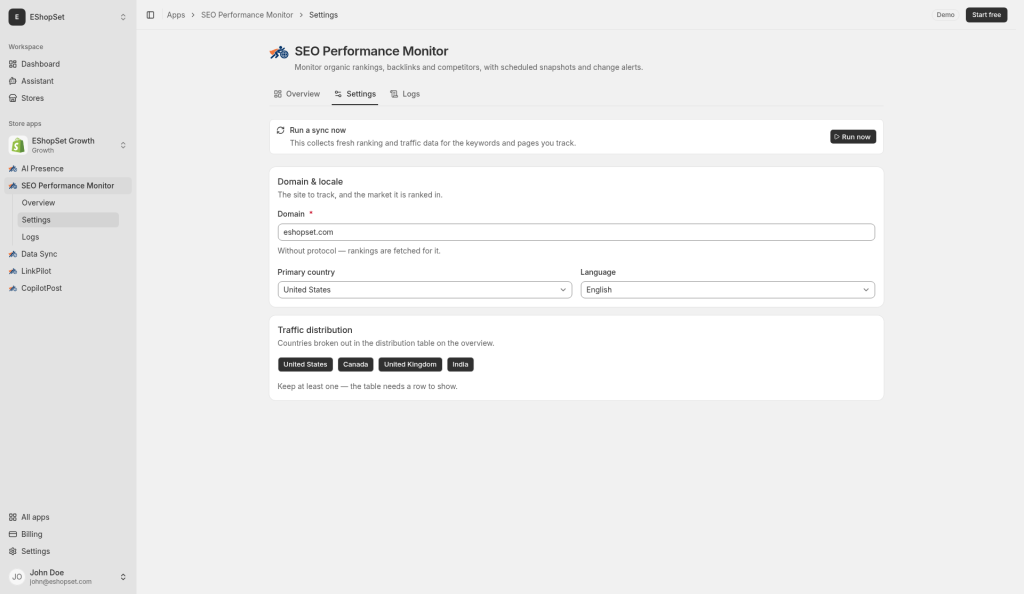This screenshot has height=594, width=1024.
Task: Click the sync refresh icon beside Run a sync now
Action: click(281, 130)
